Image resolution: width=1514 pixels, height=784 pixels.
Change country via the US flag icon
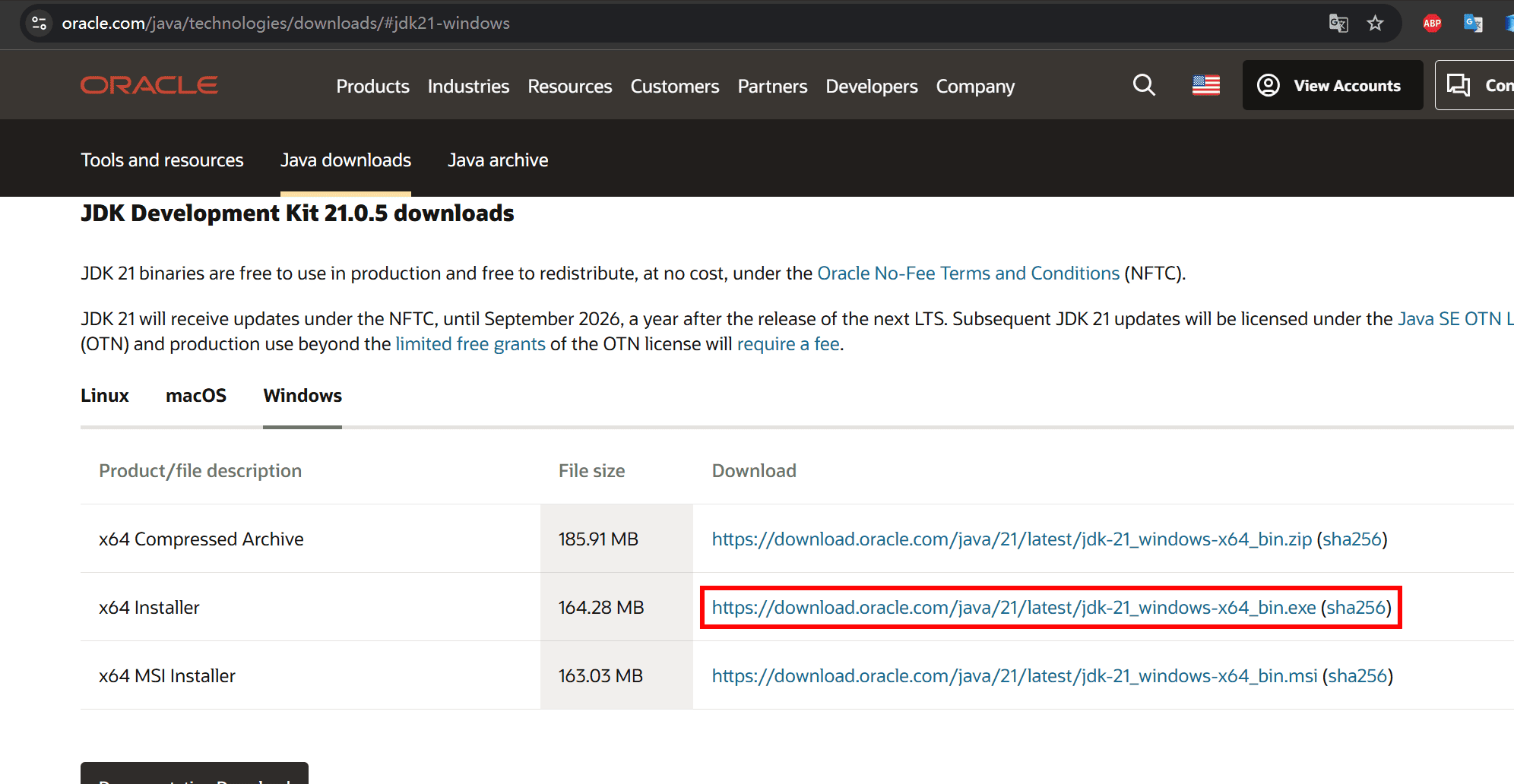(x=1206, y=85)
